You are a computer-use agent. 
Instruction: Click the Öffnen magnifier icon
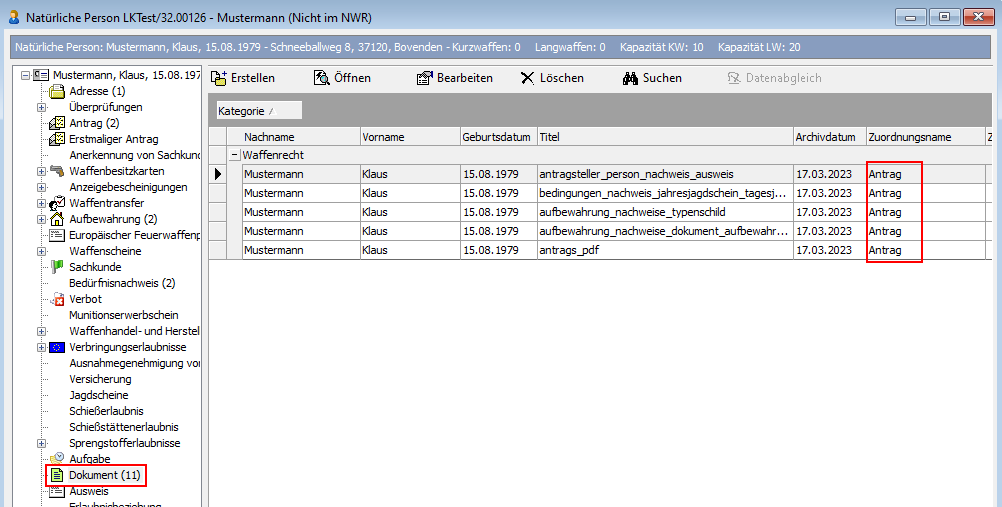pos(322,78)
